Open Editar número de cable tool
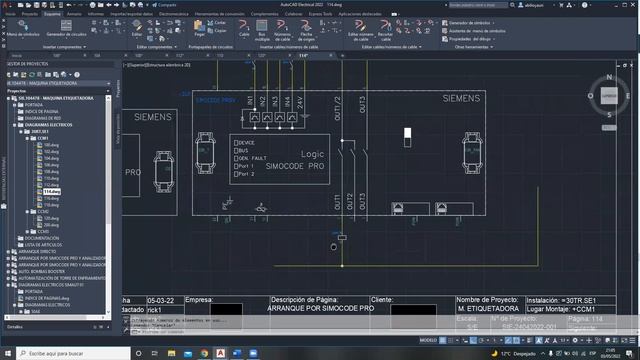Image resolution: width=640 pixels, height=360 pixels. [360, 30]
